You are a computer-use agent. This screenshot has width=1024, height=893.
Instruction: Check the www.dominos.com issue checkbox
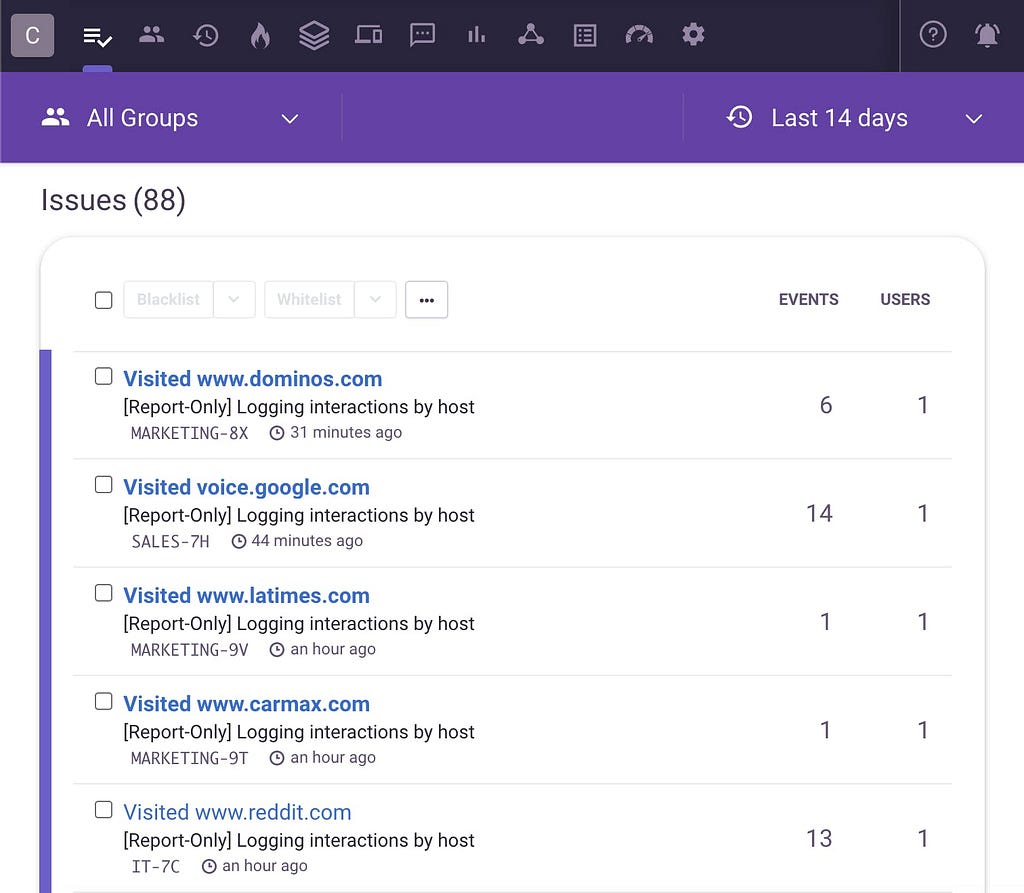point(103,376)
